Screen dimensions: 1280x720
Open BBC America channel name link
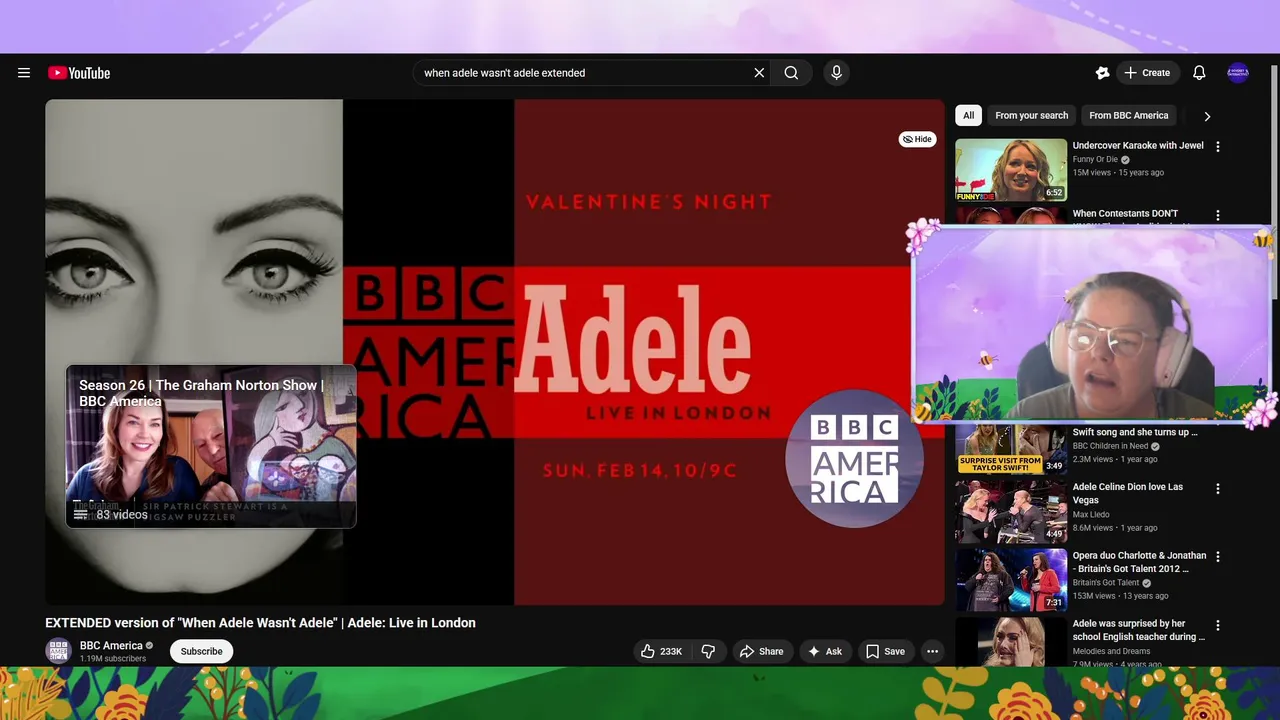[x=111, y=645]
